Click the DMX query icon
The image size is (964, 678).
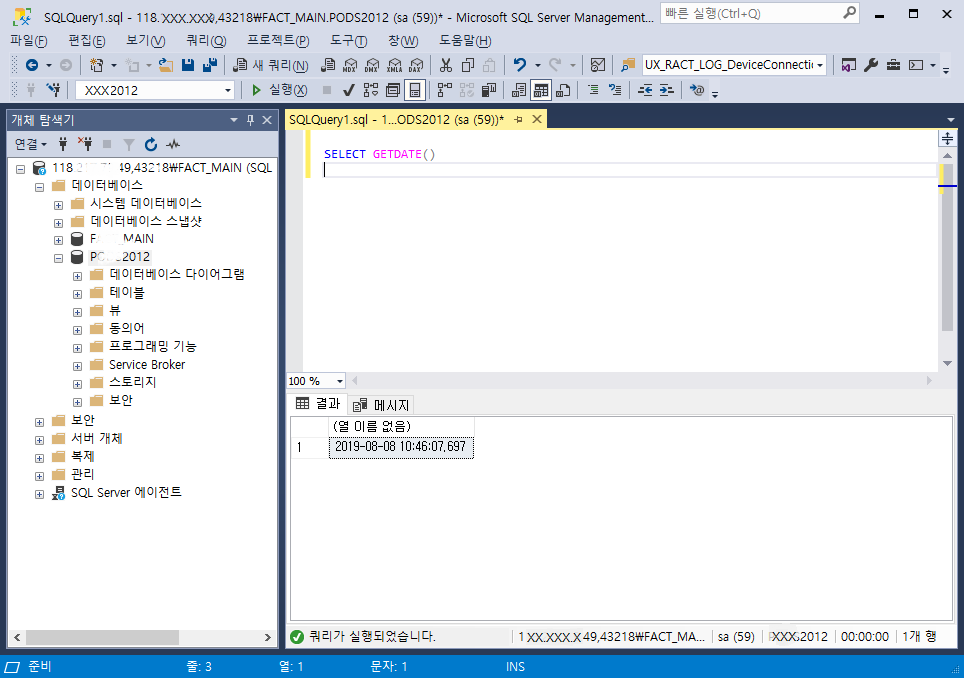pyautogui.click(x=372, y=65)
